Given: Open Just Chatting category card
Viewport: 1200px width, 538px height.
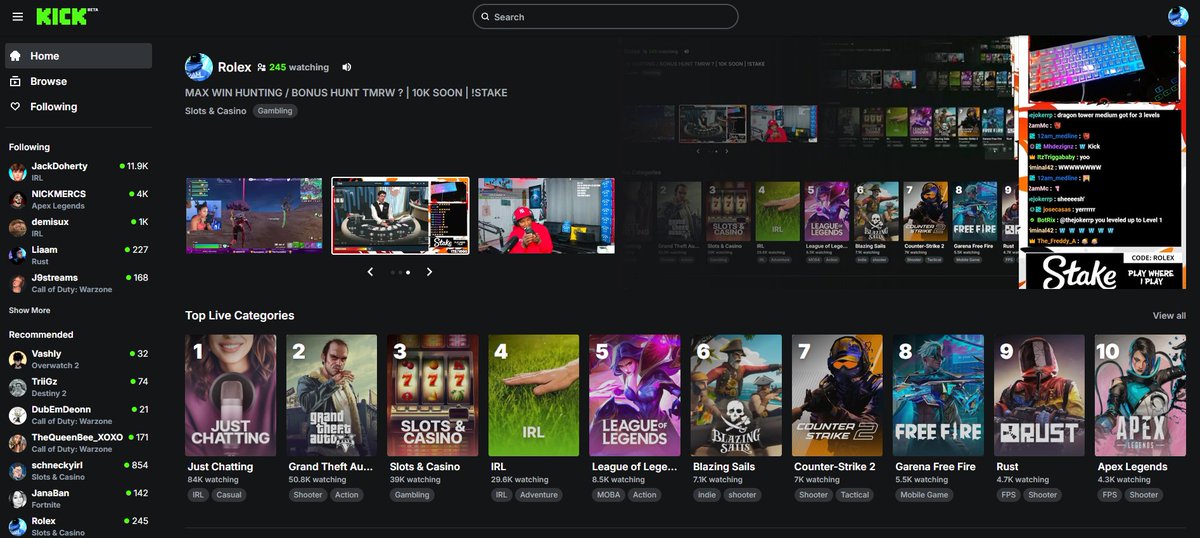Looking at the screenshot, I should pos(231,396).
